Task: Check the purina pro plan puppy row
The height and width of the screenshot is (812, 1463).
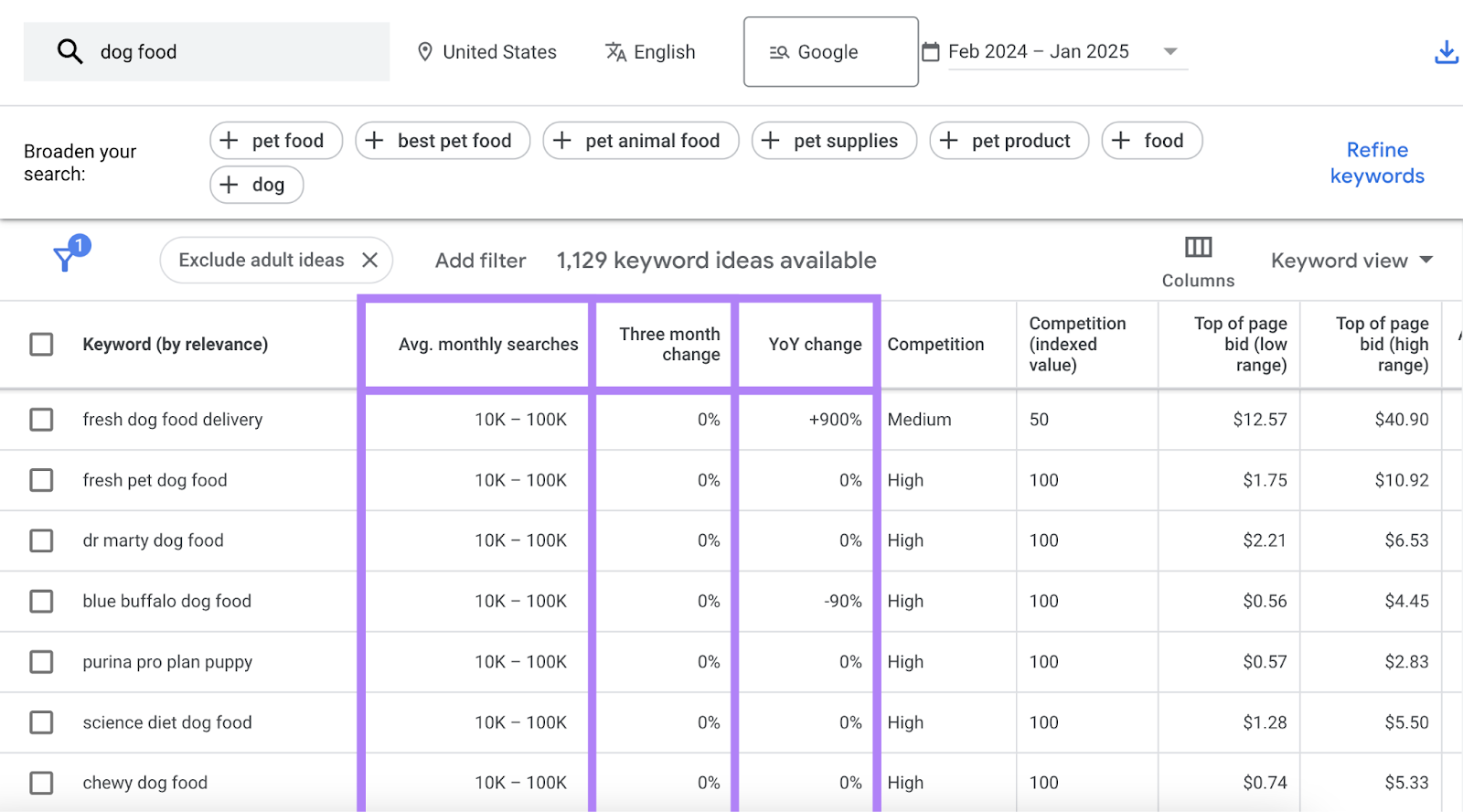Action: coord(41,662)
